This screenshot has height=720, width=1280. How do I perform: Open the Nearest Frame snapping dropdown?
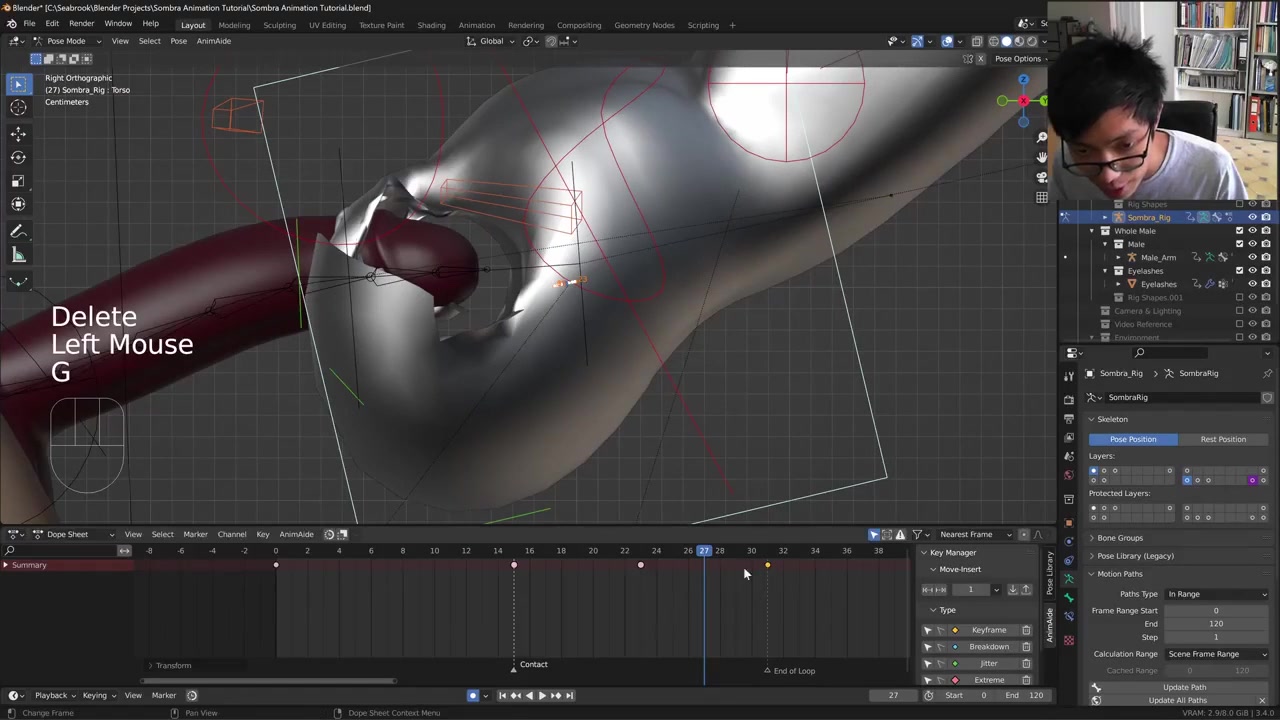pos(972,534)
